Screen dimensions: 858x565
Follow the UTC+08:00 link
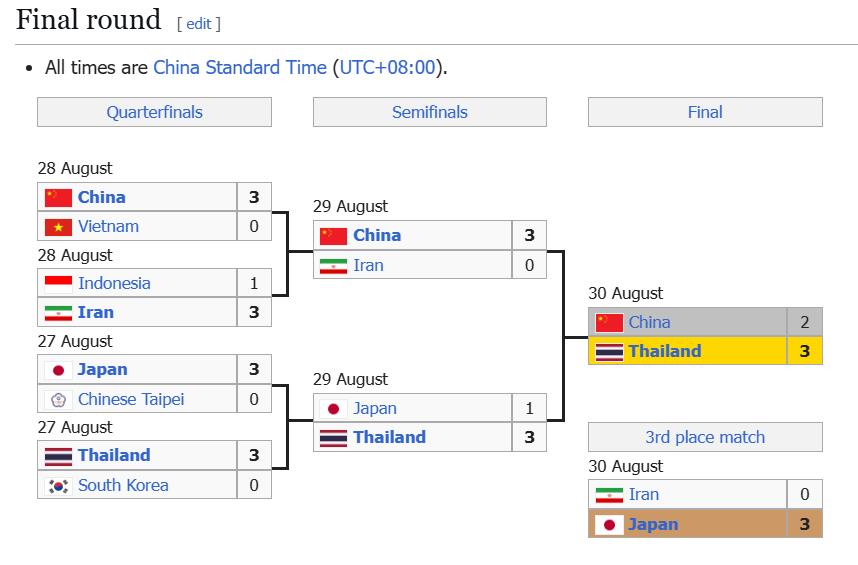point(387,67)
